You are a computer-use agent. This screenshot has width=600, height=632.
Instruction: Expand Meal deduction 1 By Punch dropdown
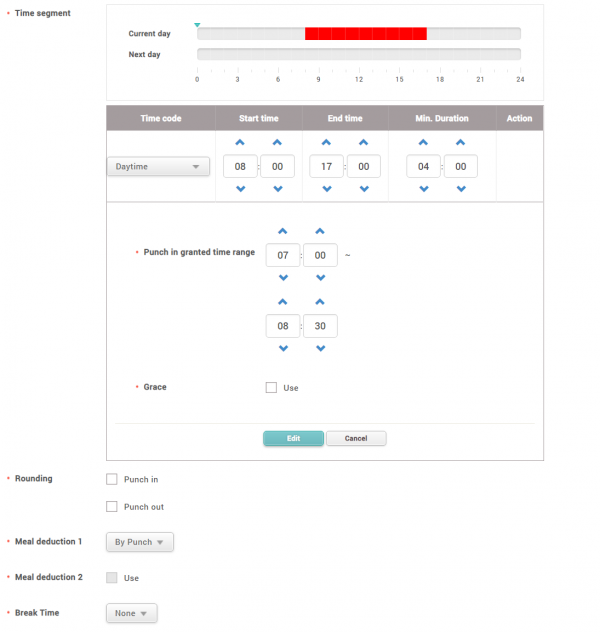pos(140,542)
